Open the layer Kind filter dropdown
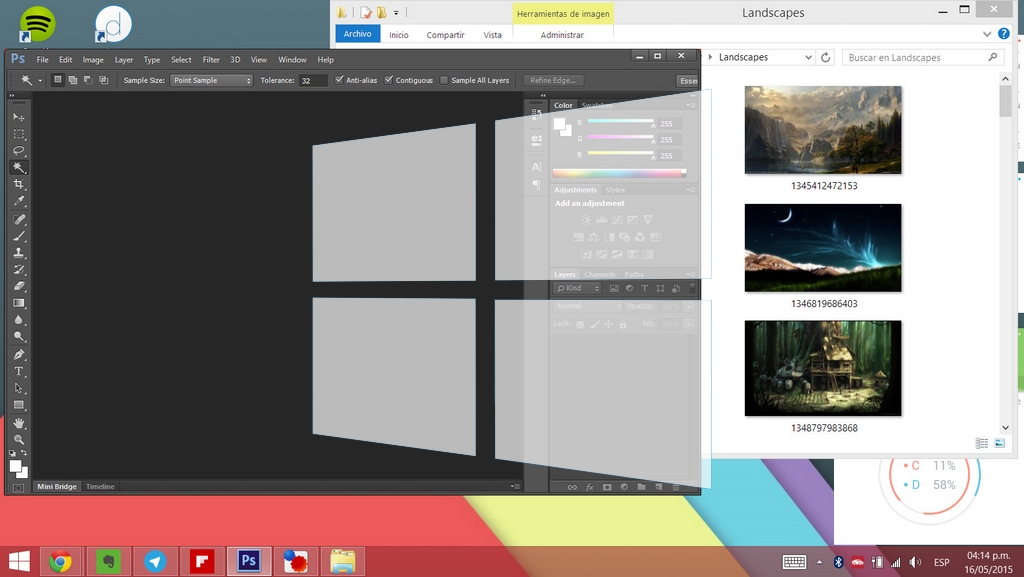1024x577 pixels. (x=577, y=288)
